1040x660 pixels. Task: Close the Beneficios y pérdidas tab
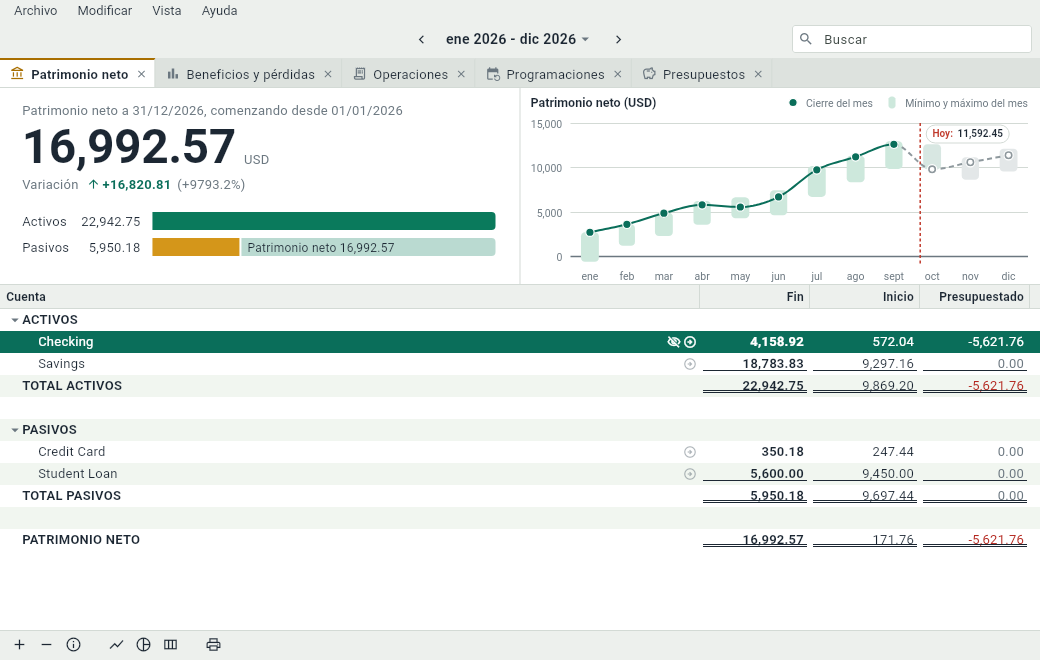point(328,74)
